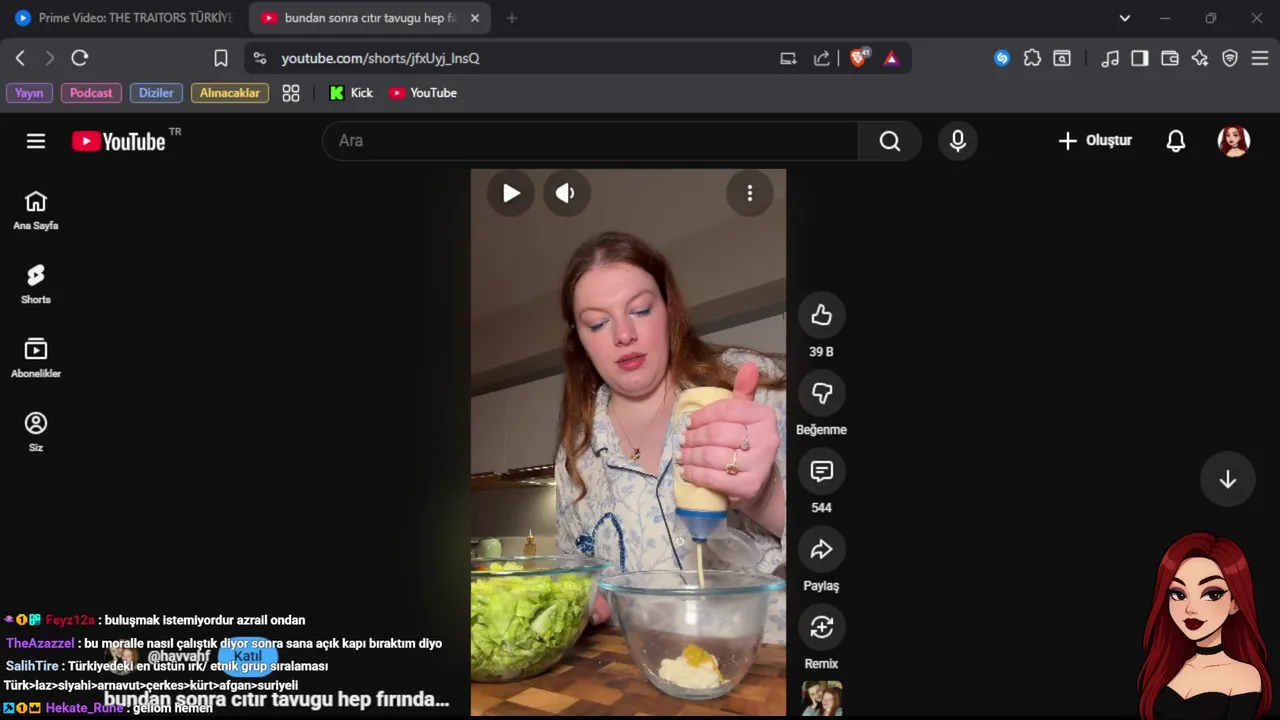Open the account avatar menu
The width and height of the screenshot is (1280, 720).
[x=1234, y=141]
